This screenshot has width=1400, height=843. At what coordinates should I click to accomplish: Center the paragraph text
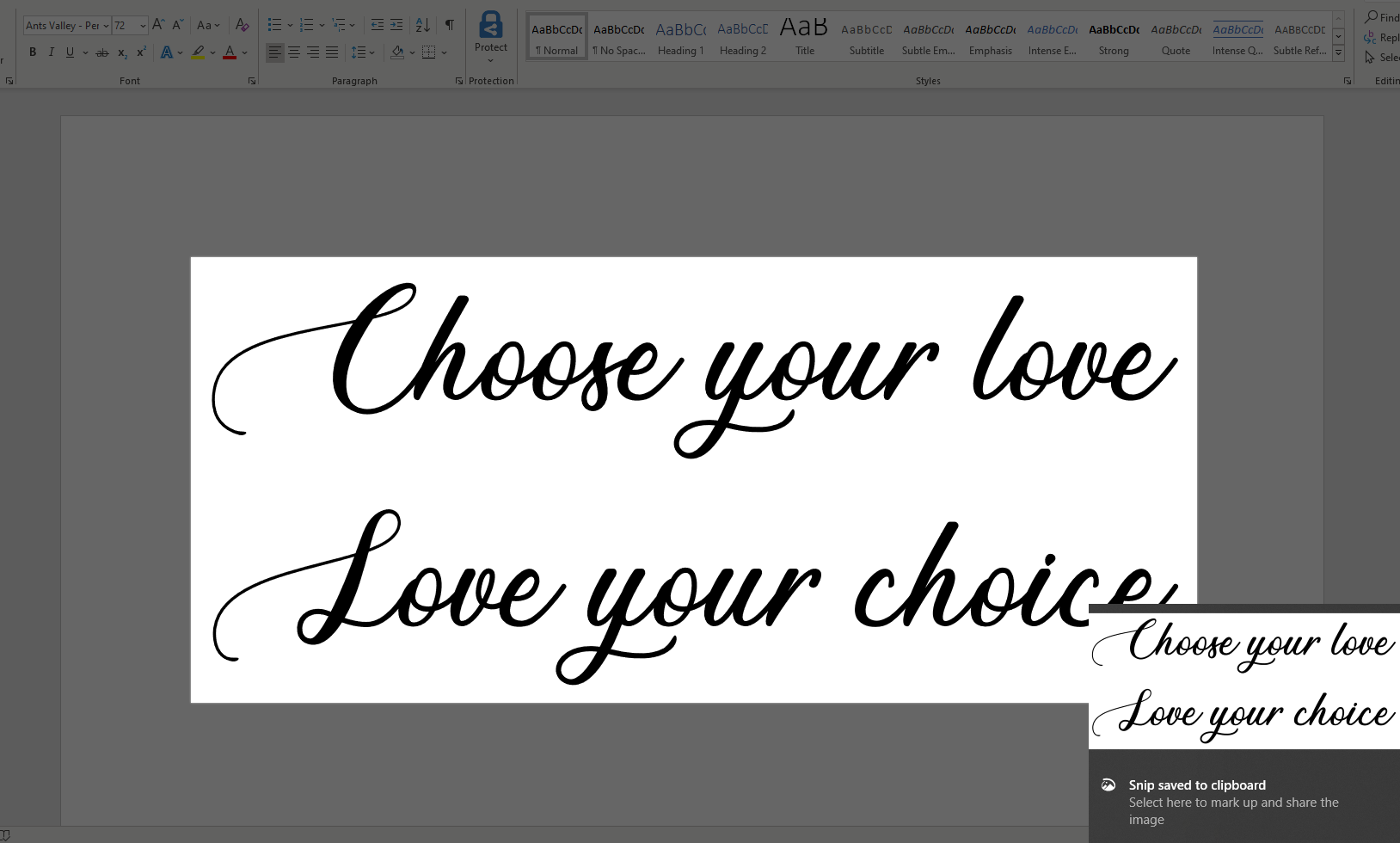tap(294, 52)
